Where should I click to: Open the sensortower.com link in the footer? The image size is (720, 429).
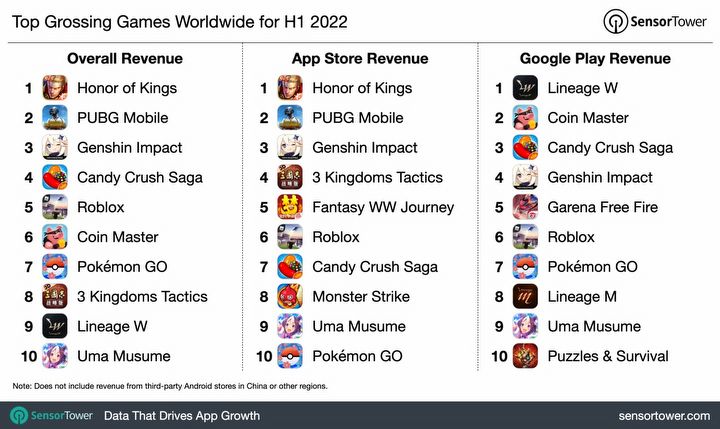[662, 415]
